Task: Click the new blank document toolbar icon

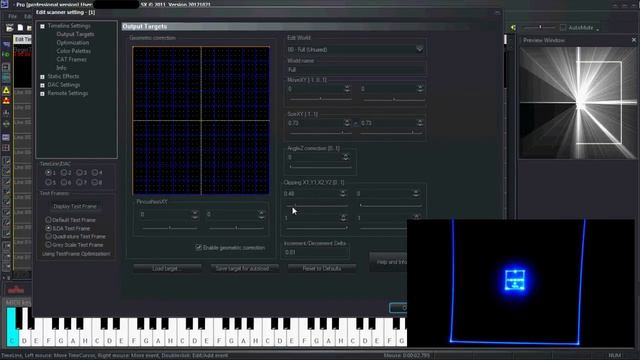Action: point(20,28)
